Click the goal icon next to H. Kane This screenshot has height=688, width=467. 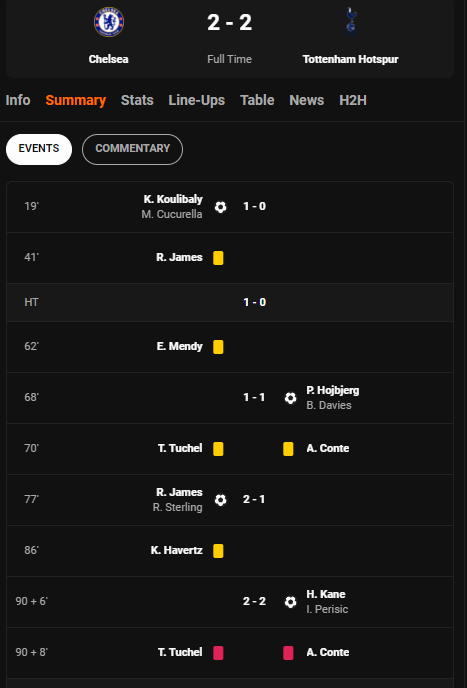(x=290, y=602)
